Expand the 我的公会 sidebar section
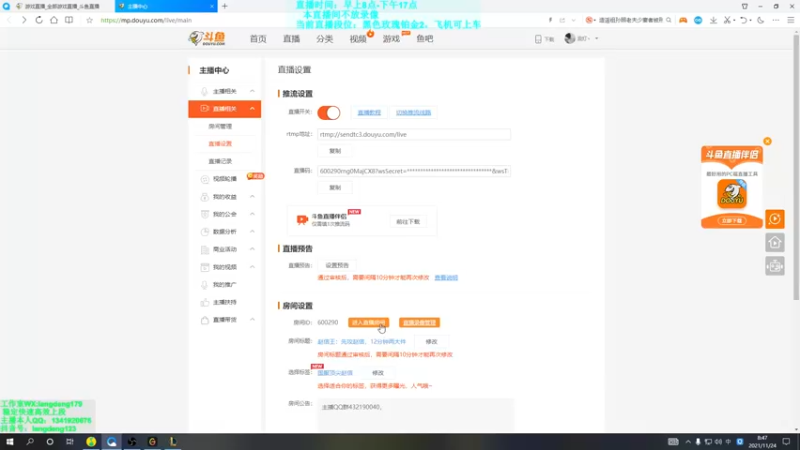The height and width of the screenshot is (450, 800). point(252,214)
